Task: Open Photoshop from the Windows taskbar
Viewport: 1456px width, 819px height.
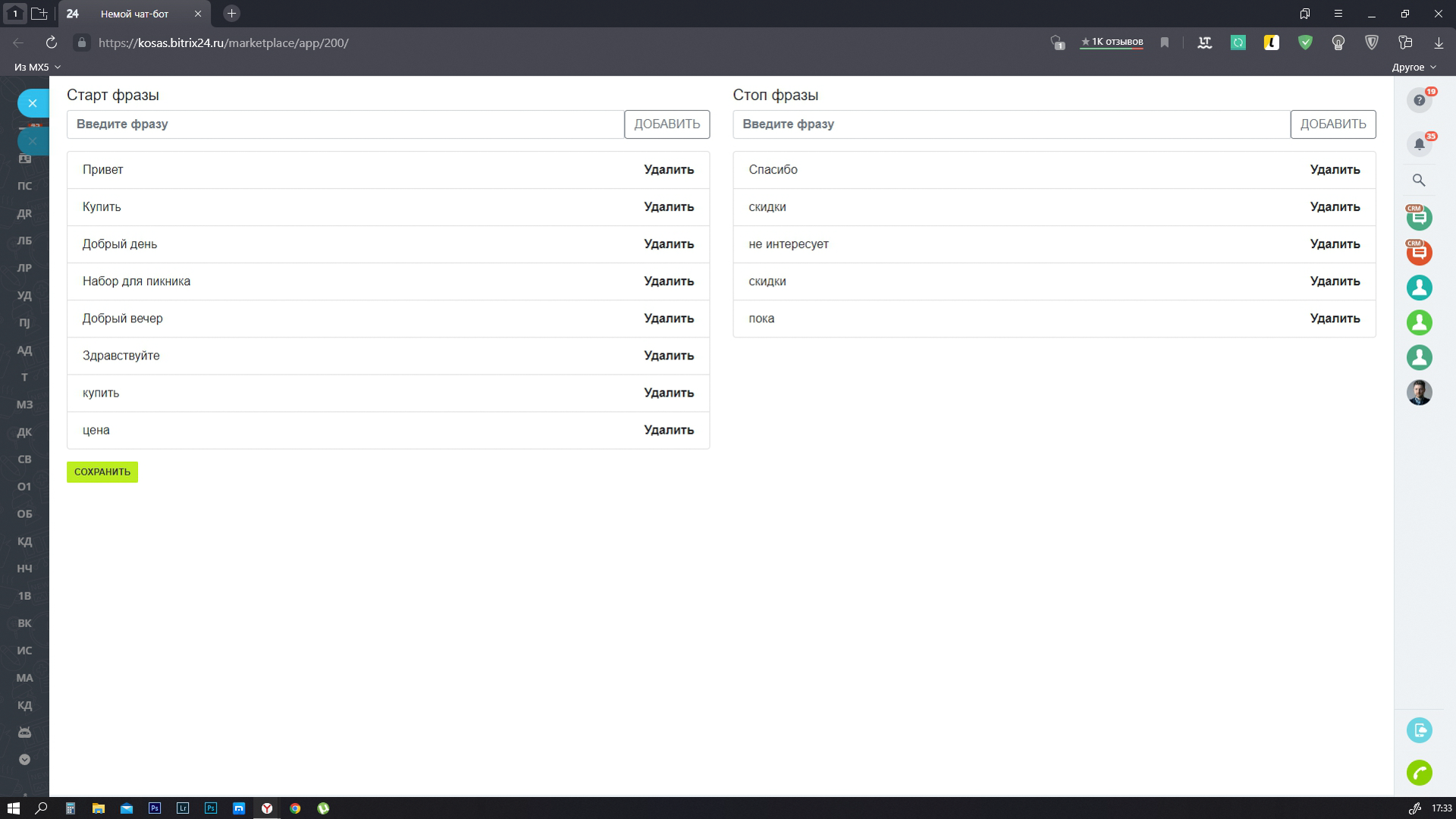Action: (x=155, y=808)
